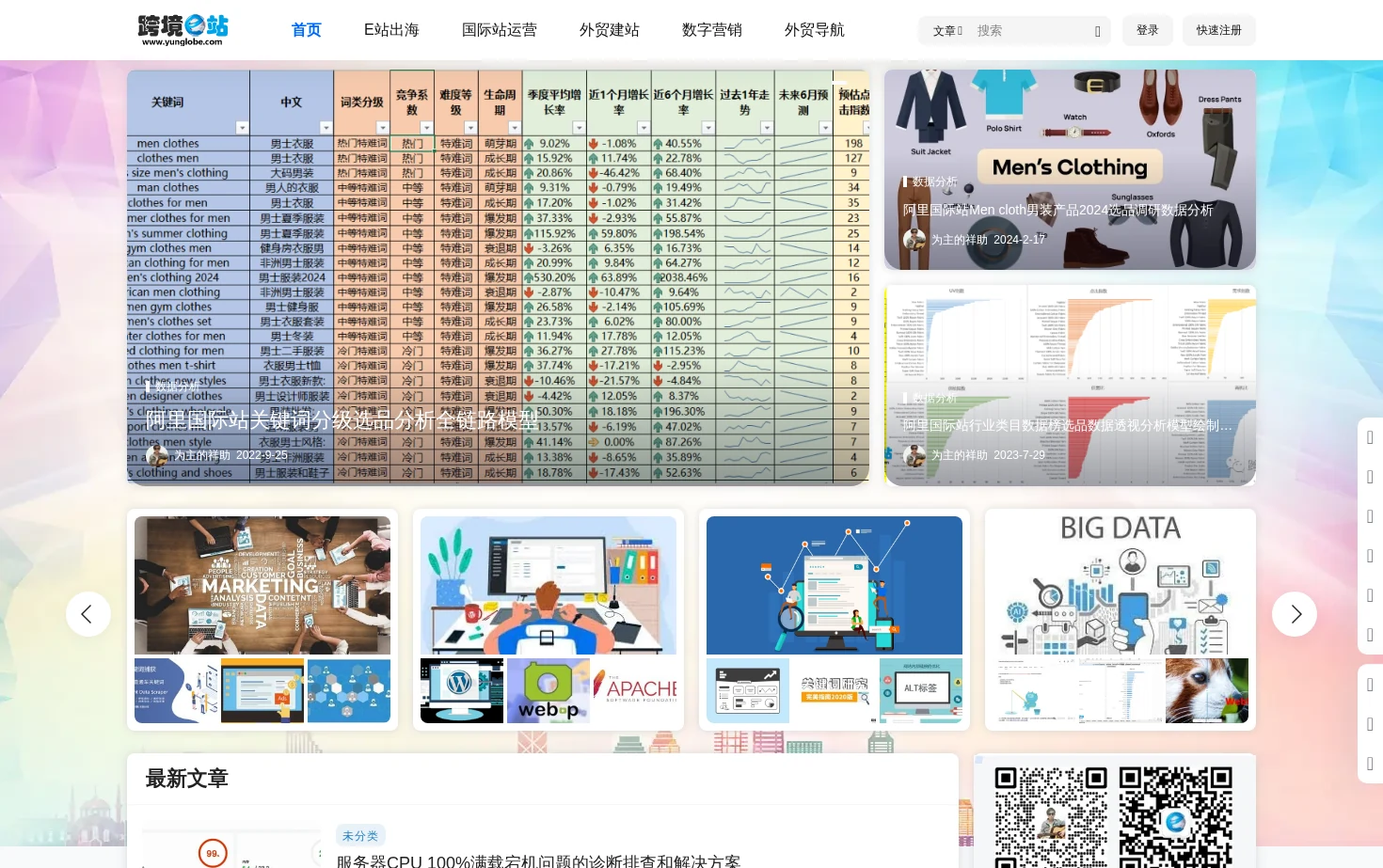Click author avatar beside date 2023-7-29
The height and width of the screenshot is (868, 1383).
(914, 455)
